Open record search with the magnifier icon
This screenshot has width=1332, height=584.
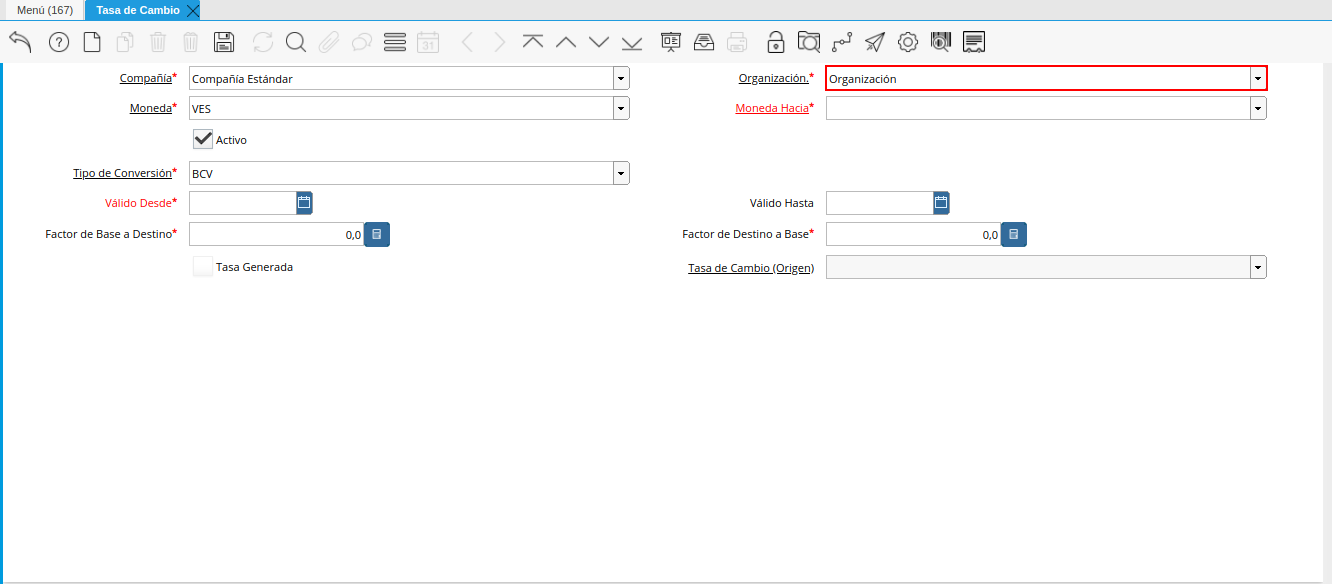(x=296, y=42)
